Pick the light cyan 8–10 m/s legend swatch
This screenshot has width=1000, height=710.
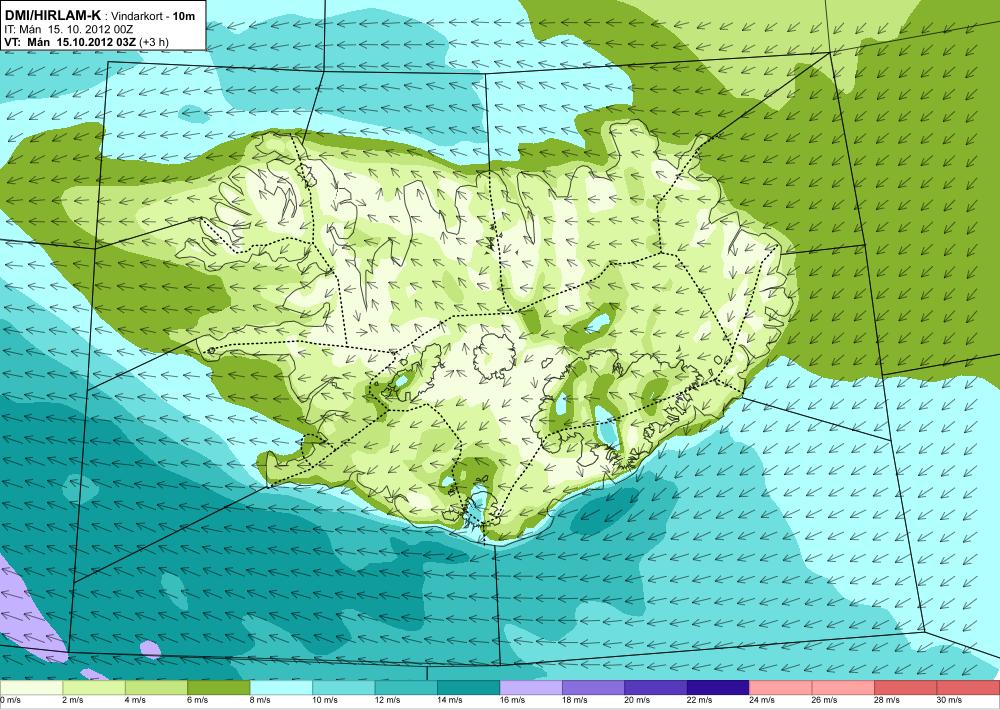[x=281, y=688]
